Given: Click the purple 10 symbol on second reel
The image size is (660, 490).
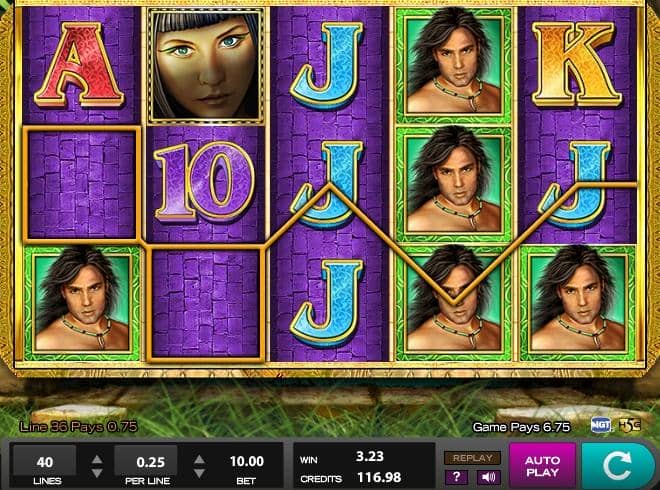Looking at the screenshot, I should tap(205, 182).
